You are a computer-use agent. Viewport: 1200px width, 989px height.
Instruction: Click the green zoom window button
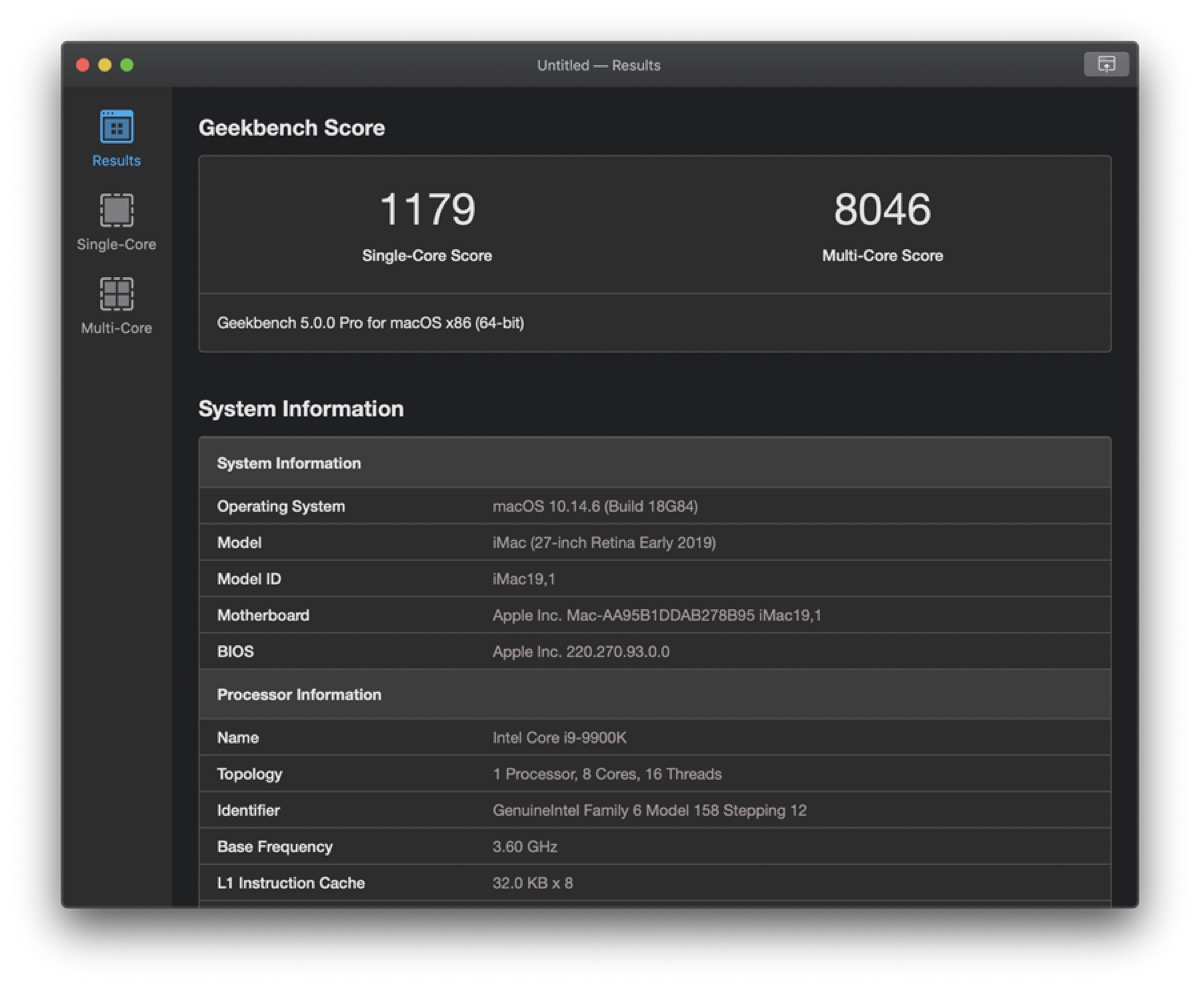[x=127, y=64]
